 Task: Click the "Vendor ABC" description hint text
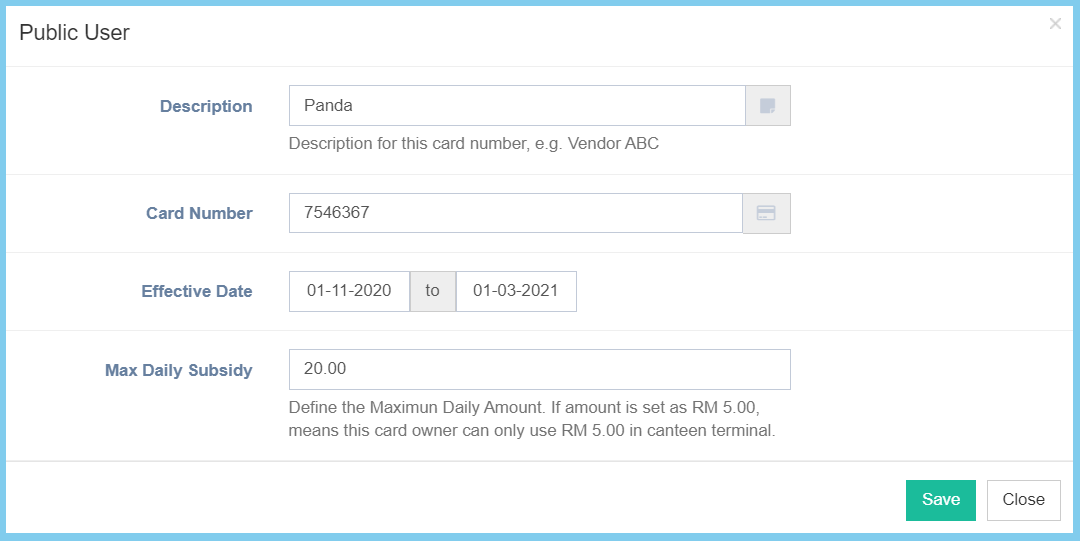474,143
